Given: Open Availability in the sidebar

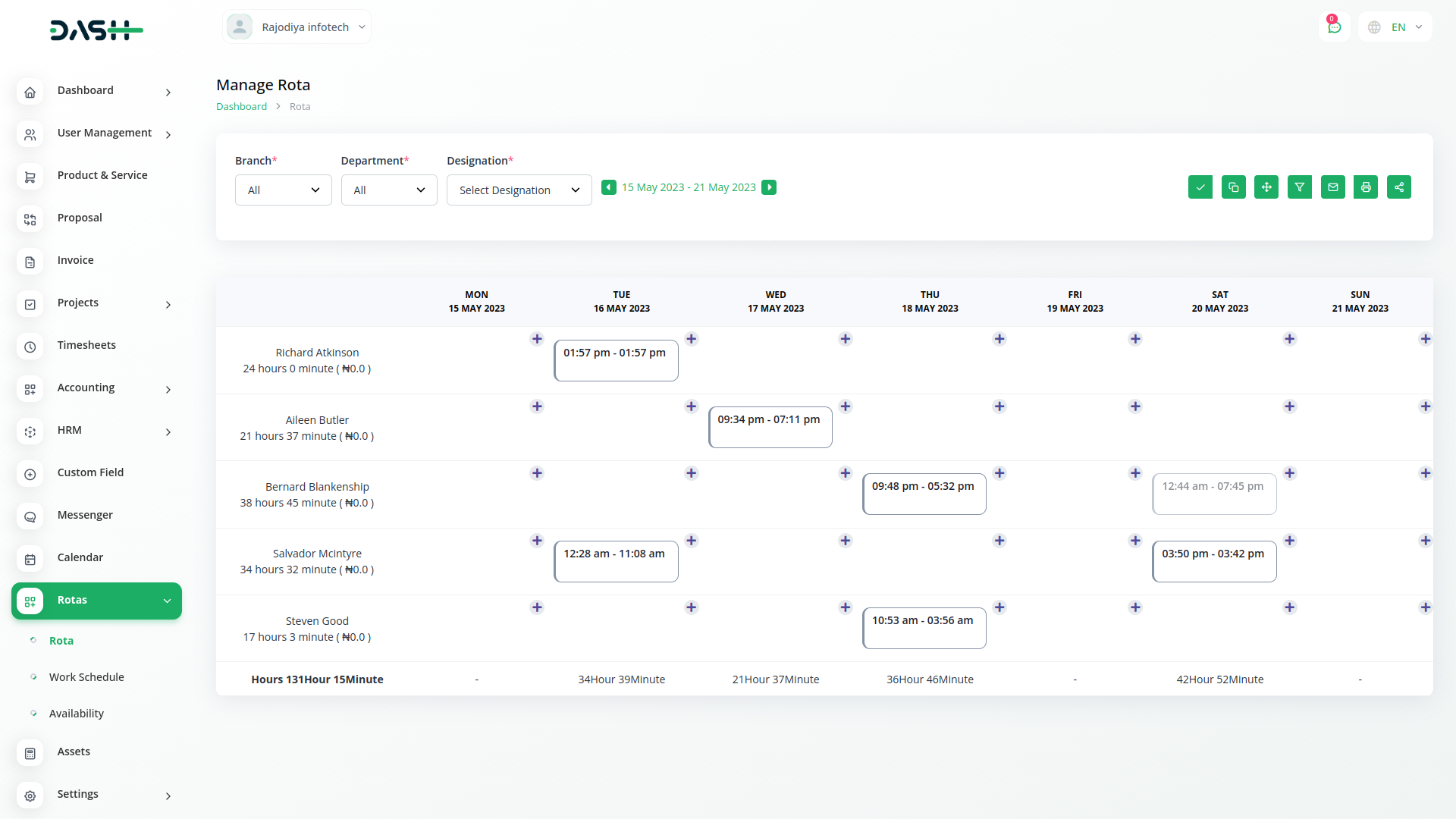Looking at the screenshot, I should point(76,714).
